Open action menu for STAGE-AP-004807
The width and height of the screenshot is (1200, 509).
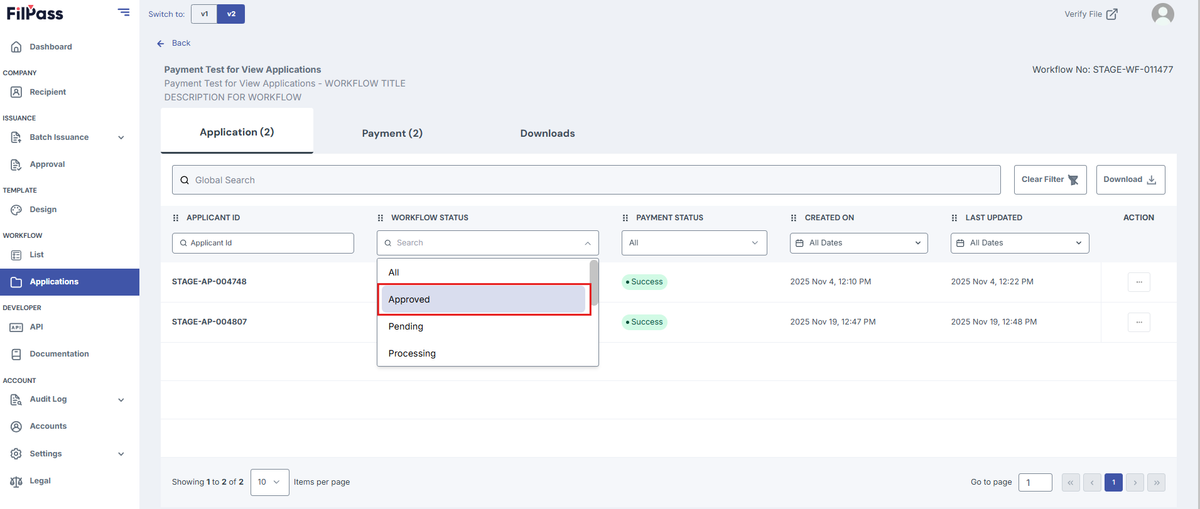point(1138,322)
